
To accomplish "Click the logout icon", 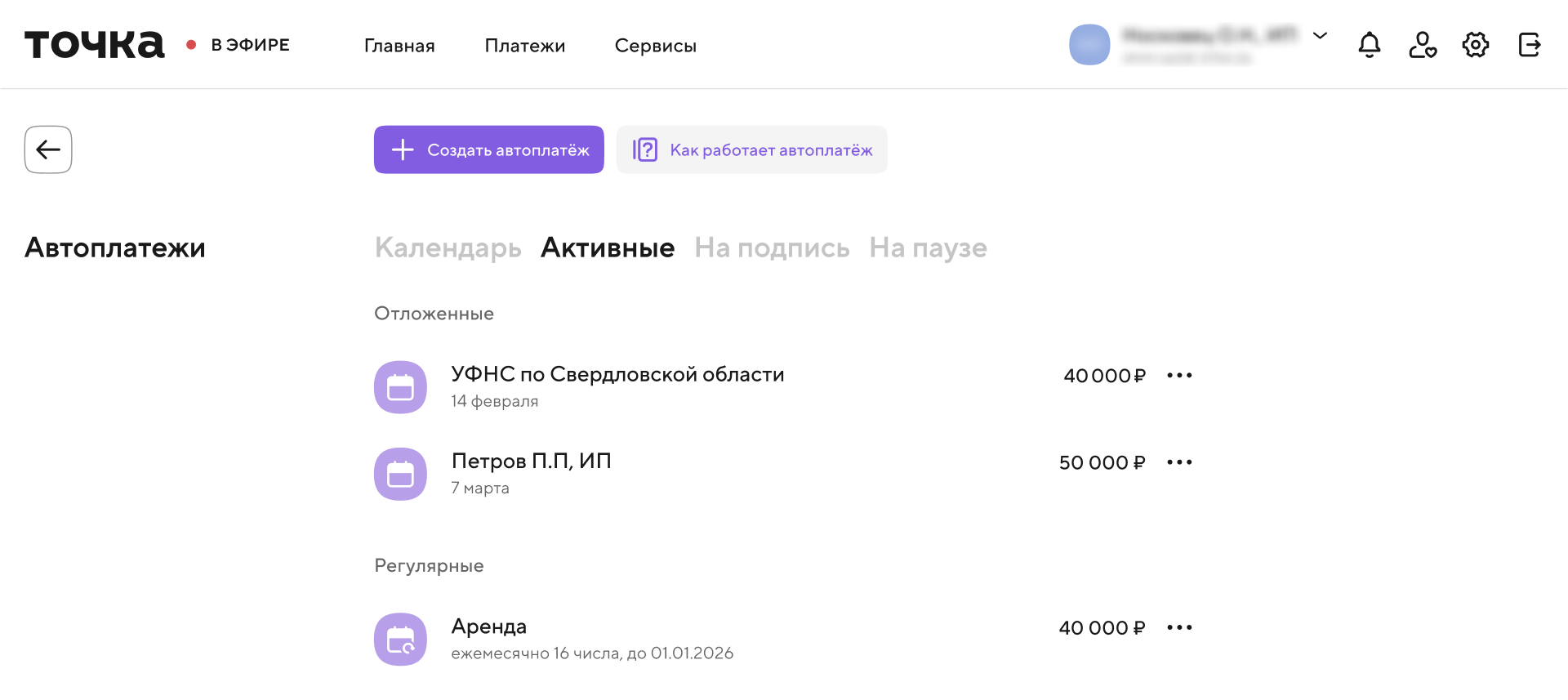I will (1529, 45).
